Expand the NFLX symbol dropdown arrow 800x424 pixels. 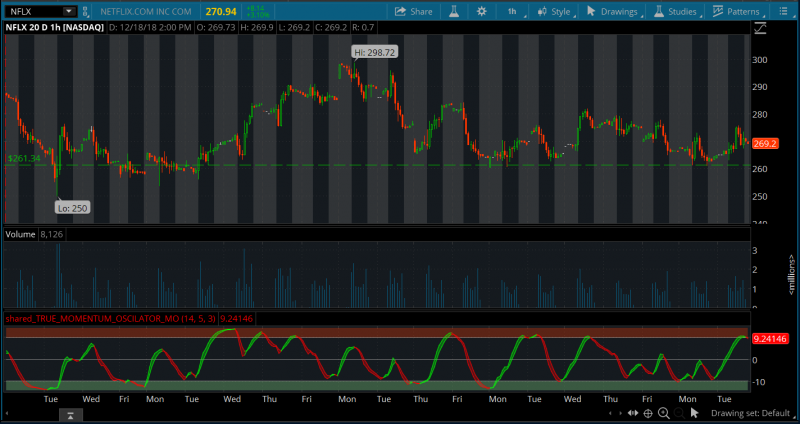69,11
